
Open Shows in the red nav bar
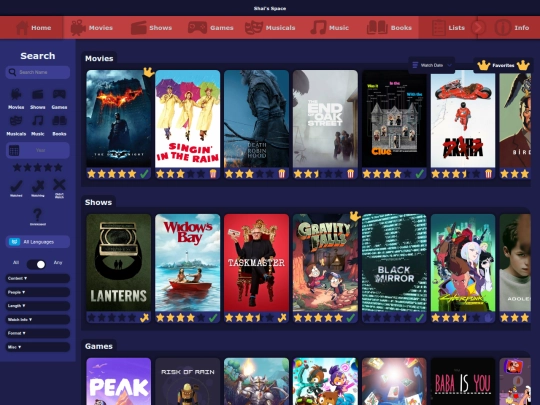[151, 28]
